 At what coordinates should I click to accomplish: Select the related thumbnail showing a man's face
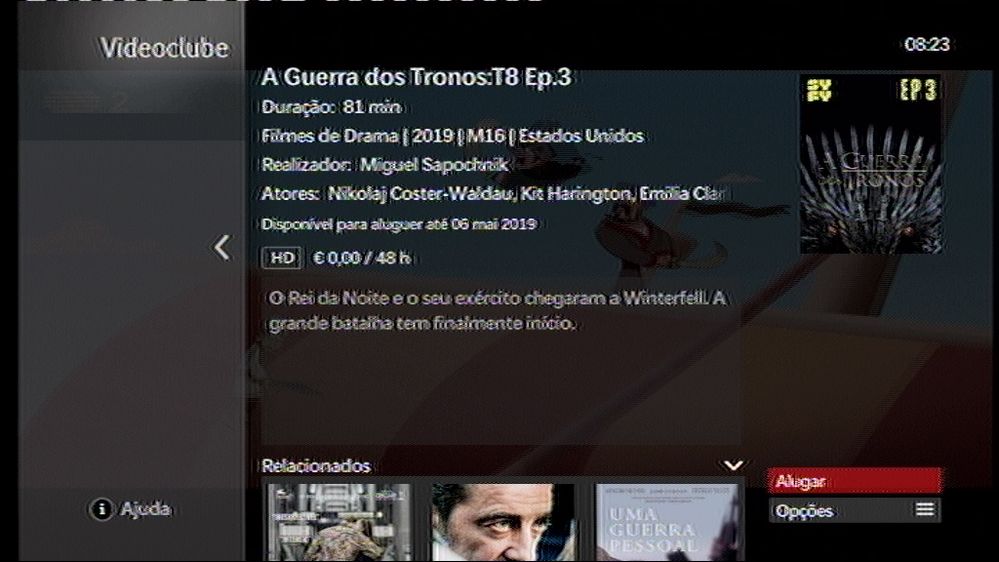(x=503, y=522)
